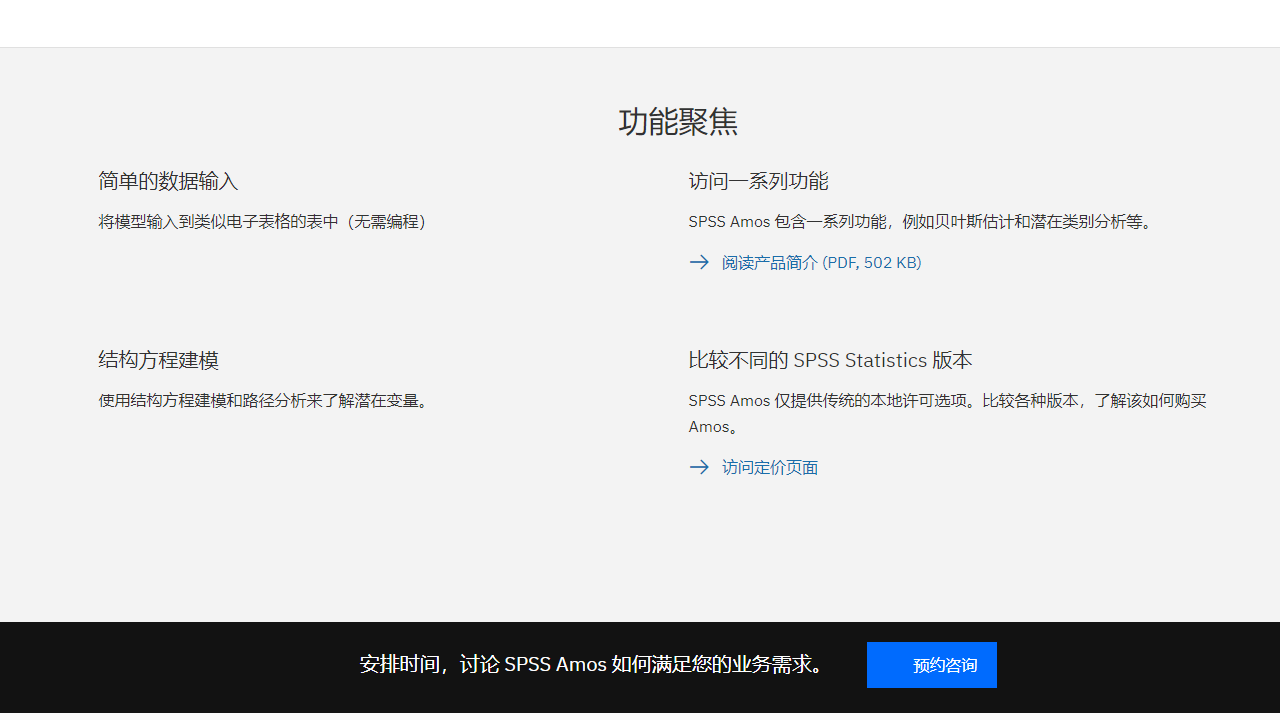Click the banner text about SPSS Amos business needs
This screenshot has width=1280, height=720.
point(592,664)
